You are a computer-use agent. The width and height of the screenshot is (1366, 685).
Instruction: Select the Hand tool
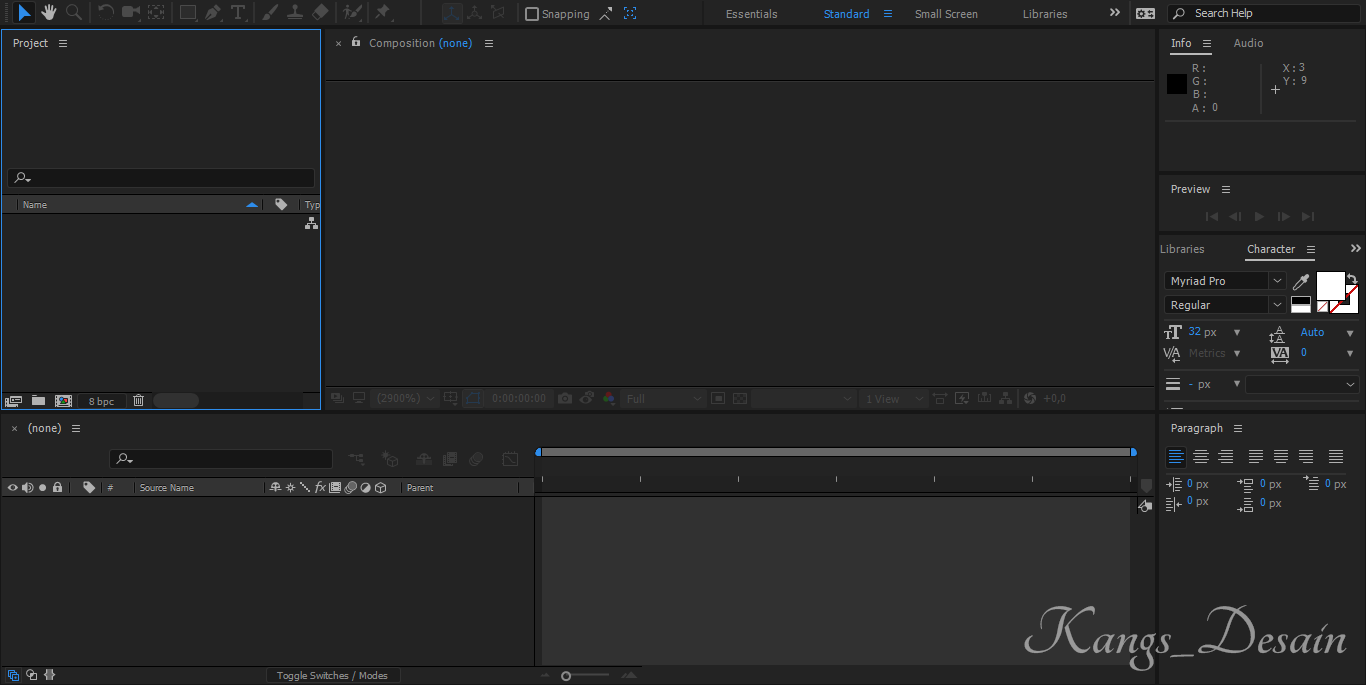coord(49,13)
